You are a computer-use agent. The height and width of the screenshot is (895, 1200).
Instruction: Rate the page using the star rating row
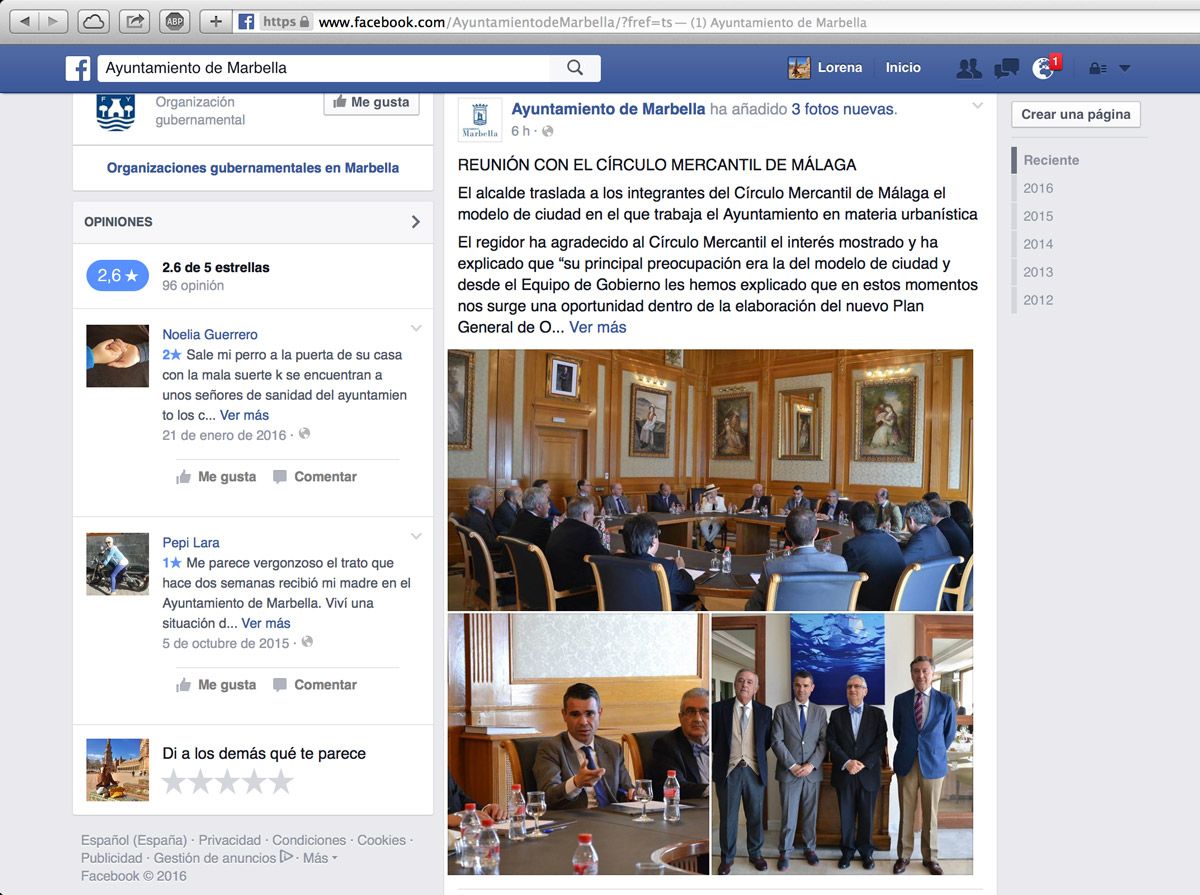point(228,781)
